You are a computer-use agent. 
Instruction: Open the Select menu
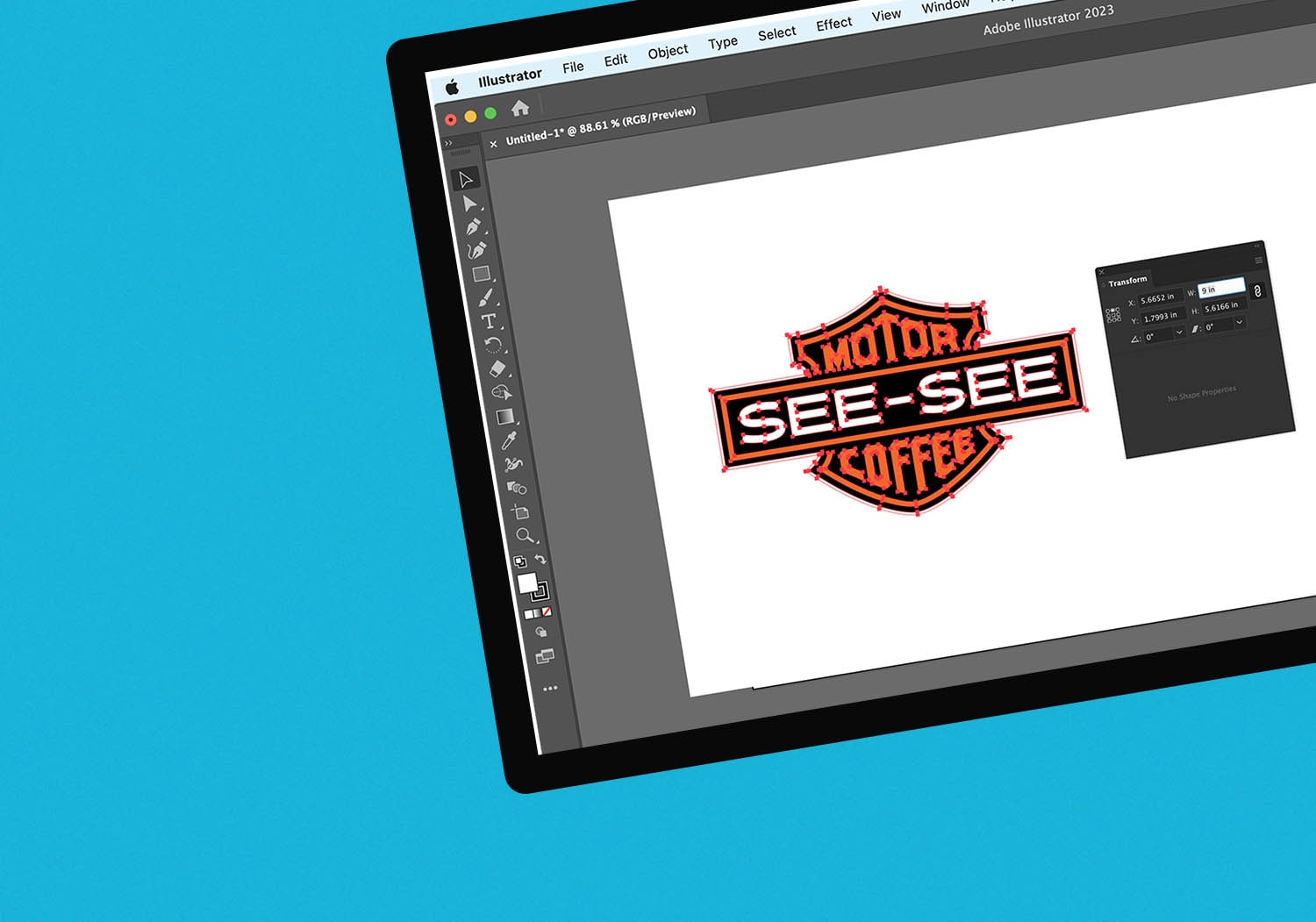(x=776, y=33)
